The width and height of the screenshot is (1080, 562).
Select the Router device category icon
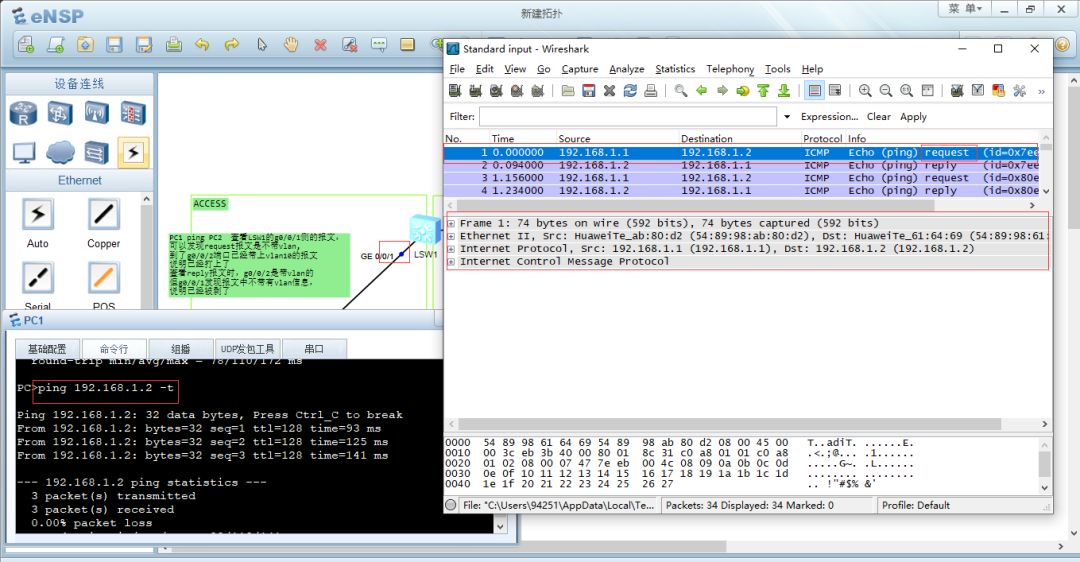pos(23,113)
